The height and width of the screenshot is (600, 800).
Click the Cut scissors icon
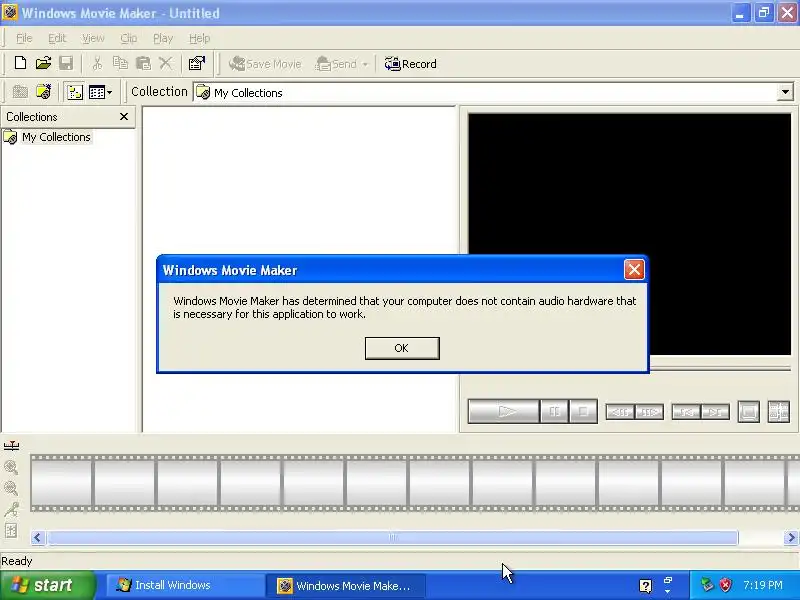pyautogui.click(x=97, y=63)
